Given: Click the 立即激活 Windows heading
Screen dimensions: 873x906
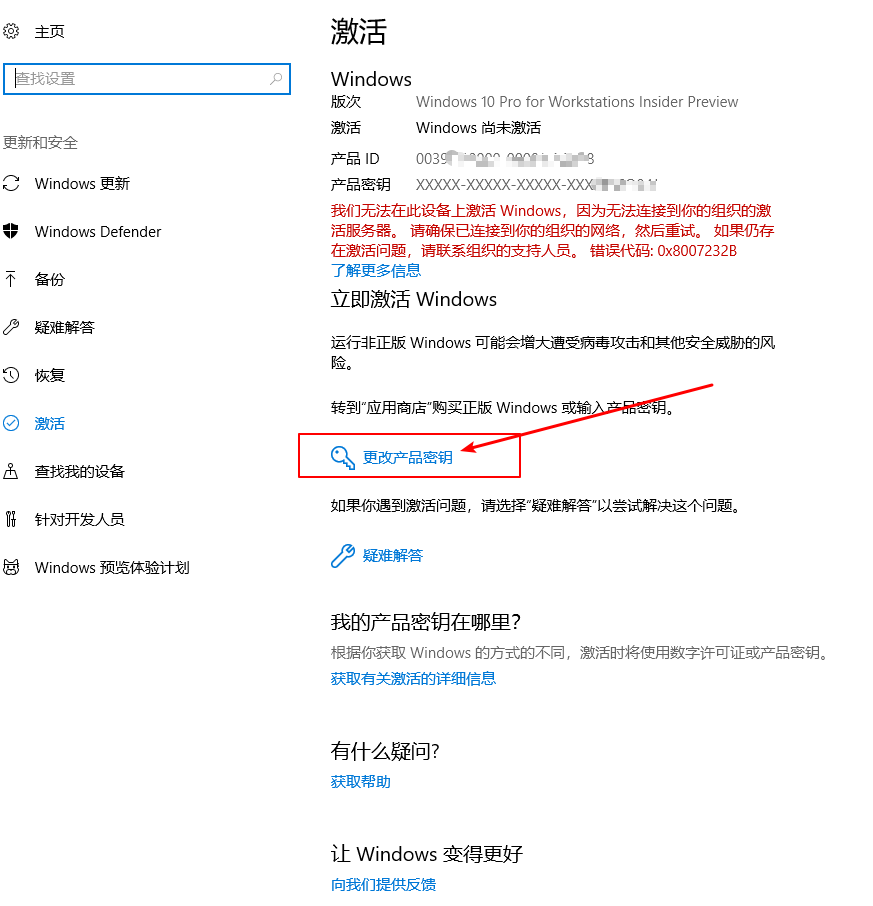Looking at the screenshot, I should pyautogui.click(x=414, y=299).
